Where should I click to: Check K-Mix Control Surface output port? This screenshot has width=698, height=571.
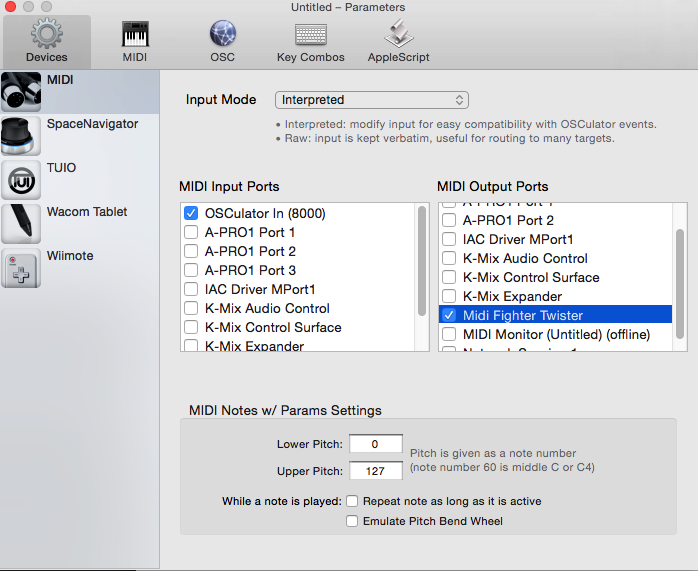450,278
